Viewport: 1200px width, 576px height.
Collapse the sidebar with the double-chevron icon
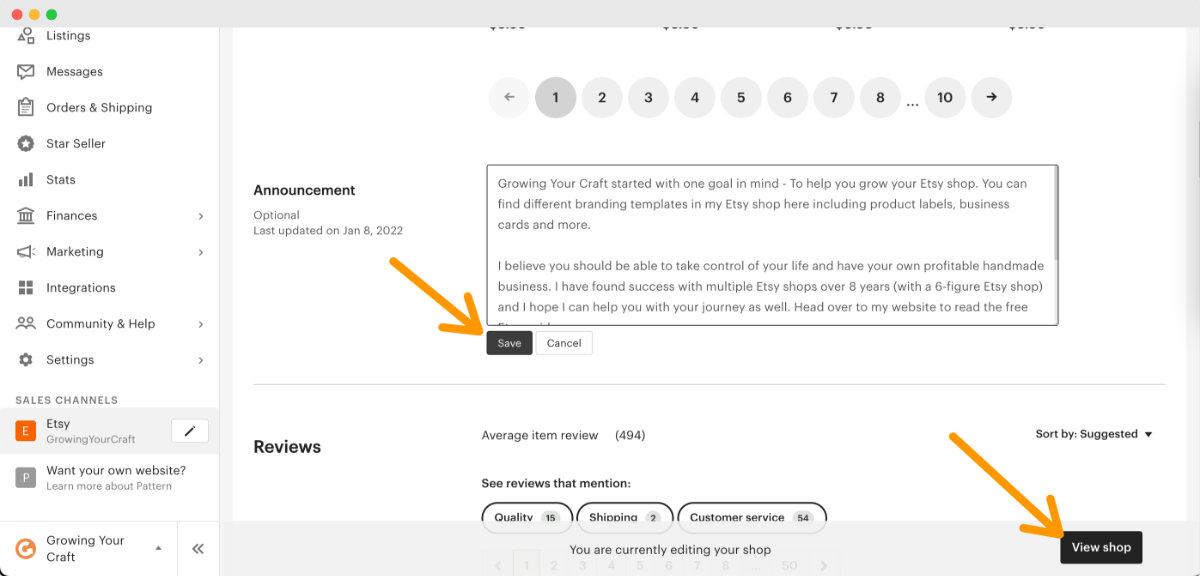pyautogui.click(x=197, y=548)
